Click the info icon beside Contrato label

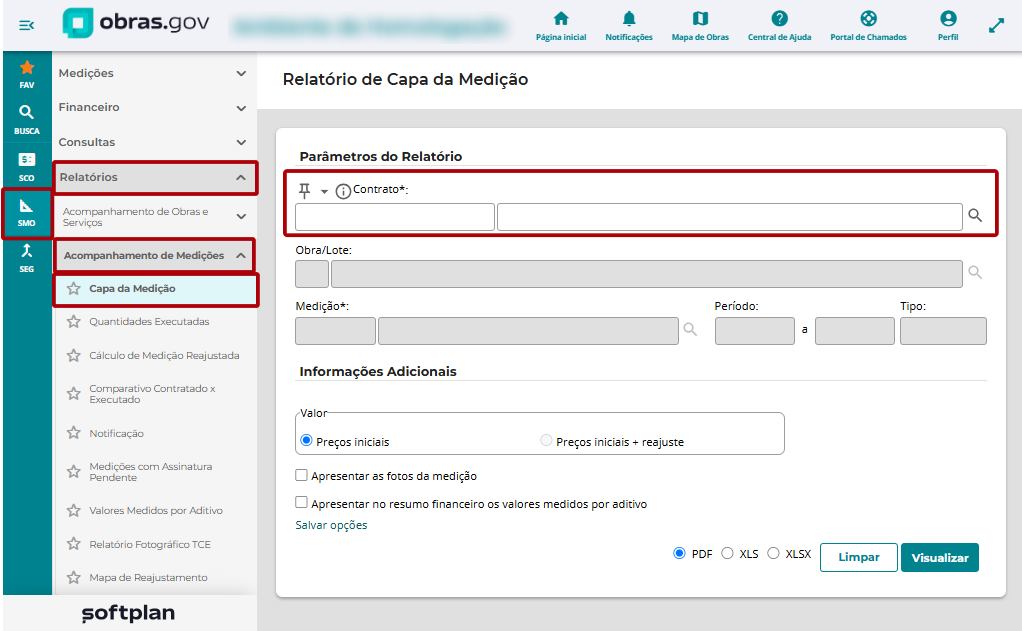(343, 191)
